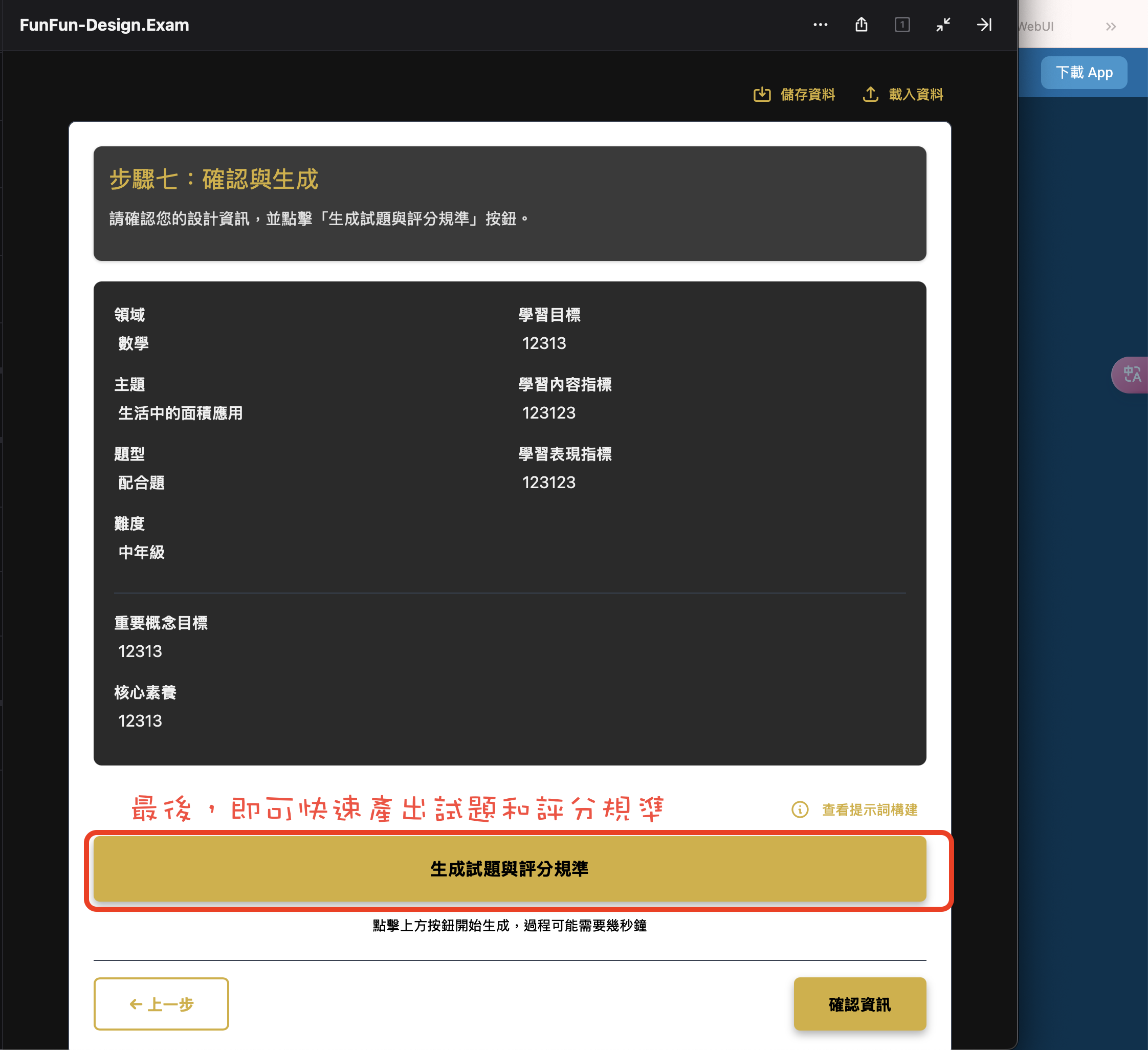This screenshot has height=1050, width=1148.
Task: Click the FunFun-Design.Exam title
Action: [104, 25]
